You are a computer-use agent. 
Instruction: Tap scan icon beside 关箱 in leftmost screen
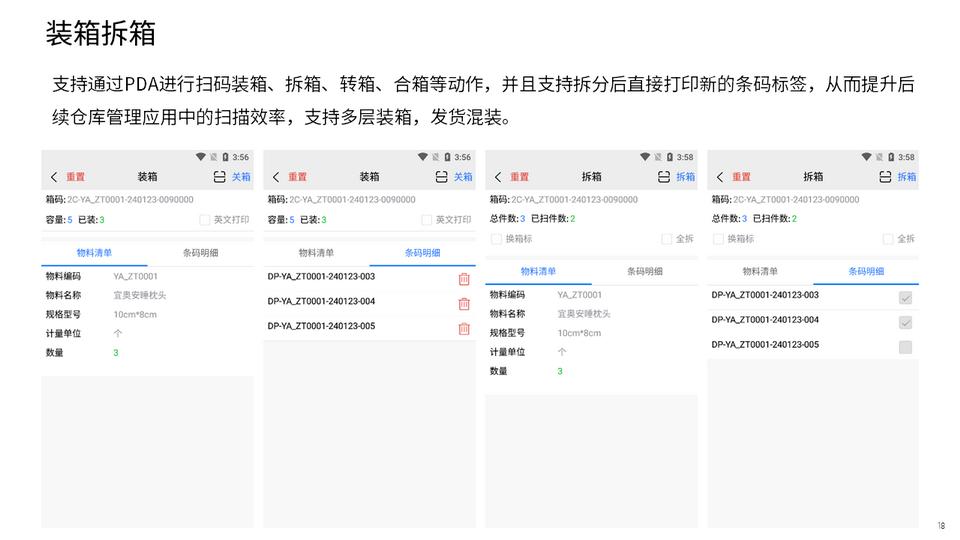(x=219, y=177)
